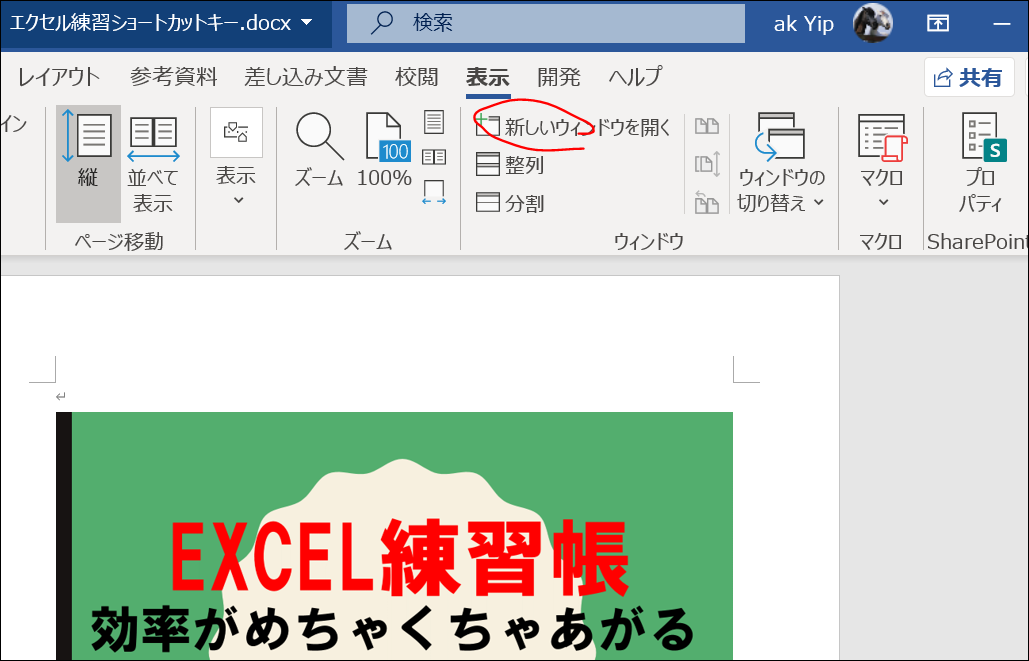Viewport: 1029px width, 661px height.
Task: Minimize the Word window
Action: [x=1001, y=24]
